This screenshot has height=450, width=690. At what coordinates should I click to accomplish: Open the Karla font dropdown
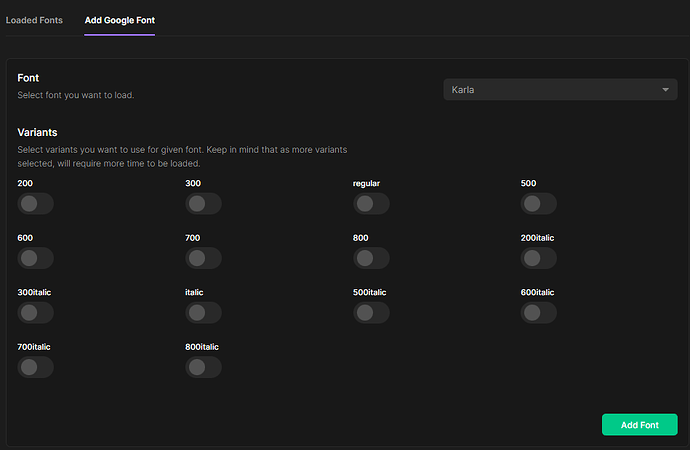click(560, 90)
